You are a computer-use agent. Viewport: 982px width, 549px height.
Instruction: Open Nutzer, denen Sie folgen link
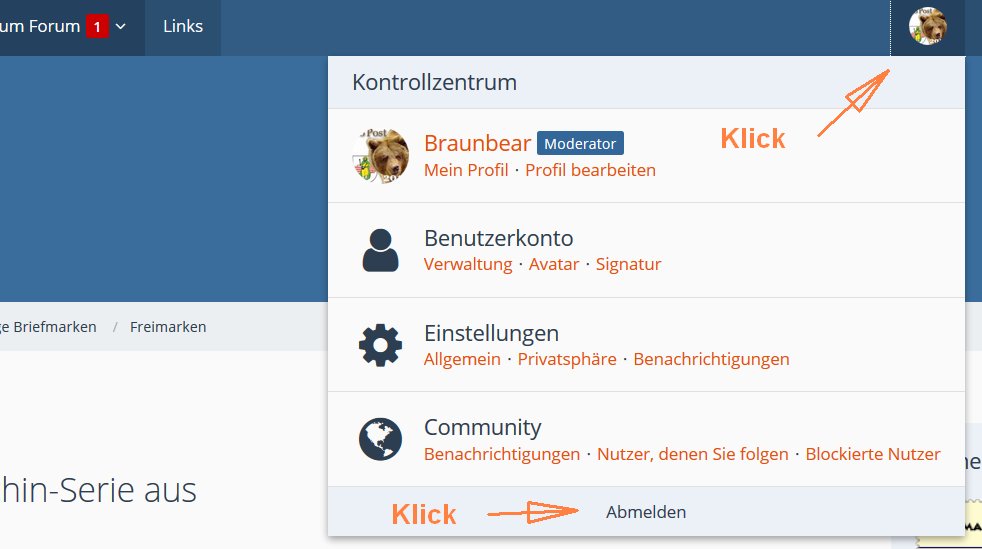point(692,454)
